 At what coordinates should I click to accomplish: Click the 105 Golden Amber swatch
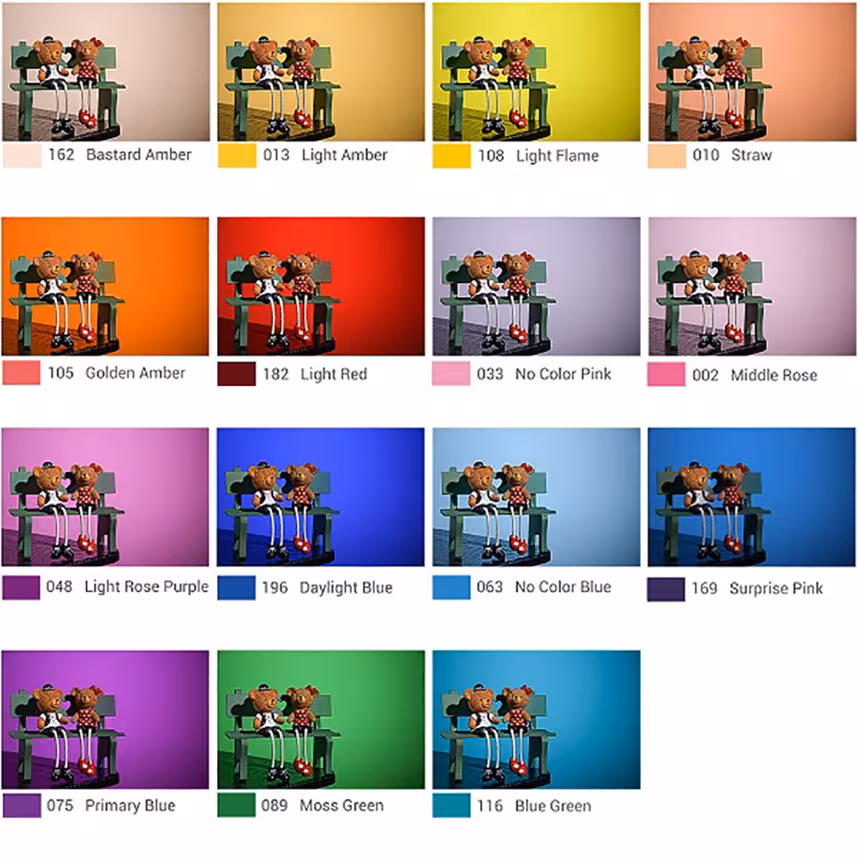tap(21, 373)
